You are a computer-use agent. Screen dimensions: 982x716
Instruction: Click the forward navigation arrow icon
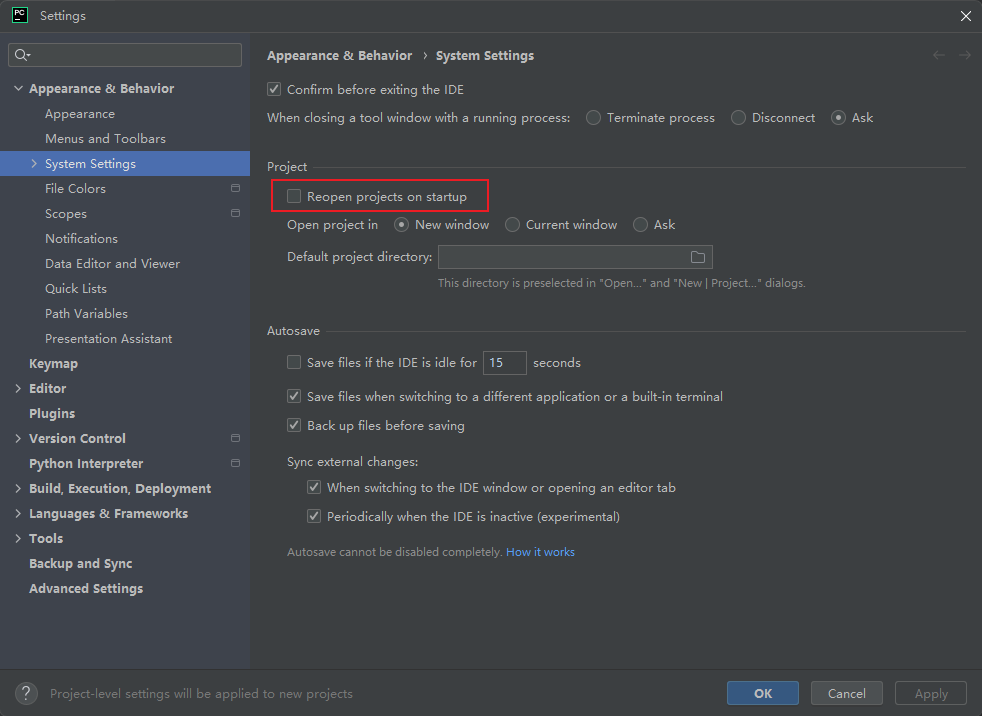coord(964,55)
